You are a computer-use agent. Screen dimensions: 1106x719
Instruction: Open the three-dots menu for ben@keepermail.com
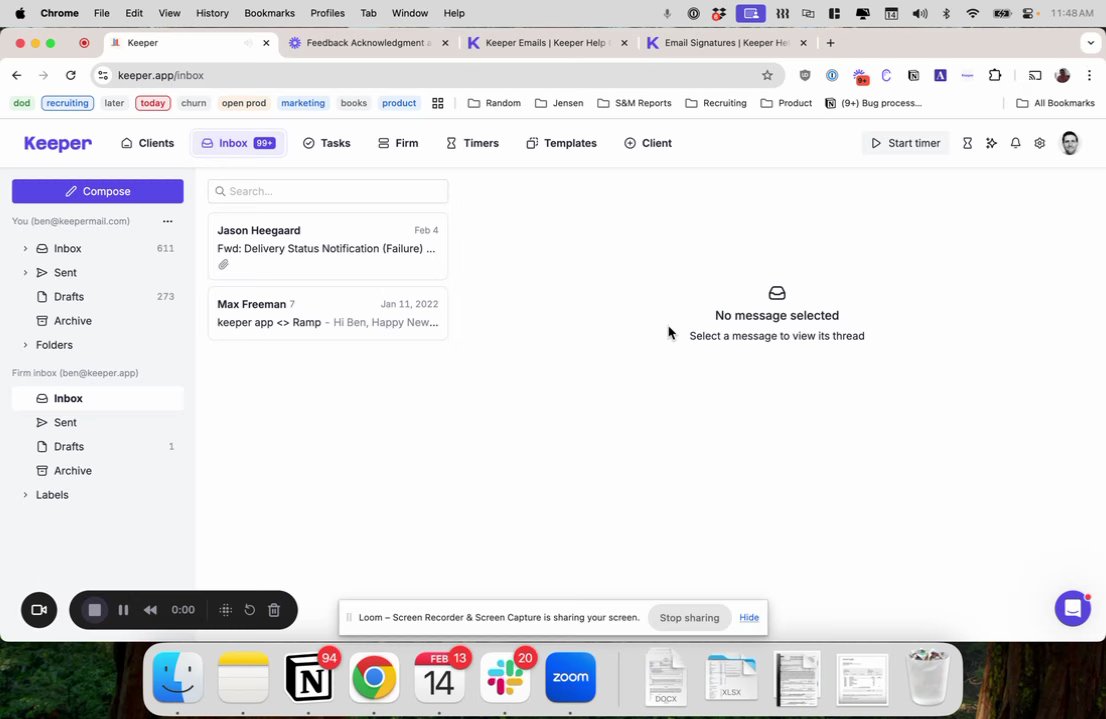coord(167,222)
